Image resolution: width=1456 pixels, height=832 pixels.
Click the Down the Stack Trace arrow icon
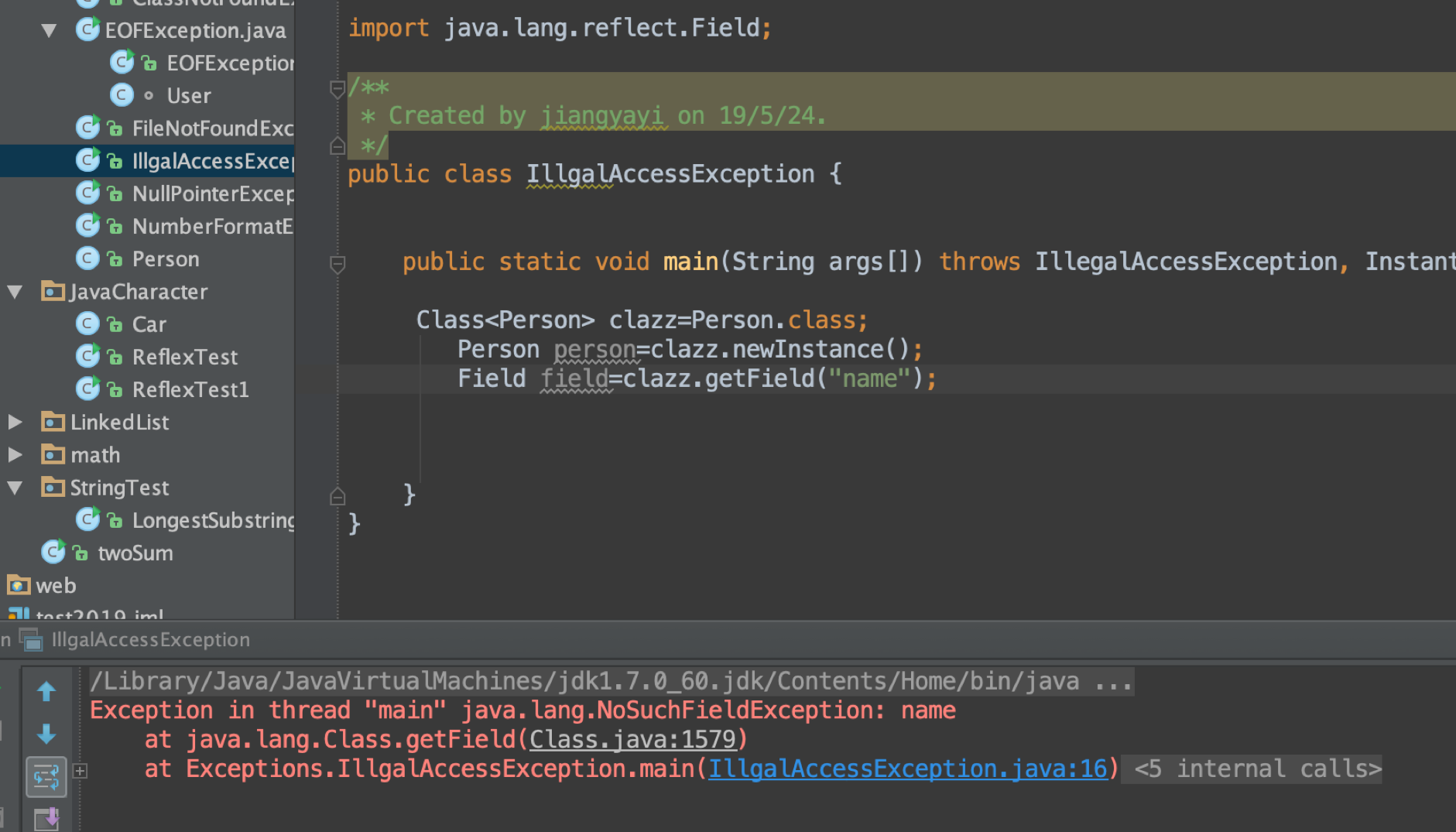point(46,734)
